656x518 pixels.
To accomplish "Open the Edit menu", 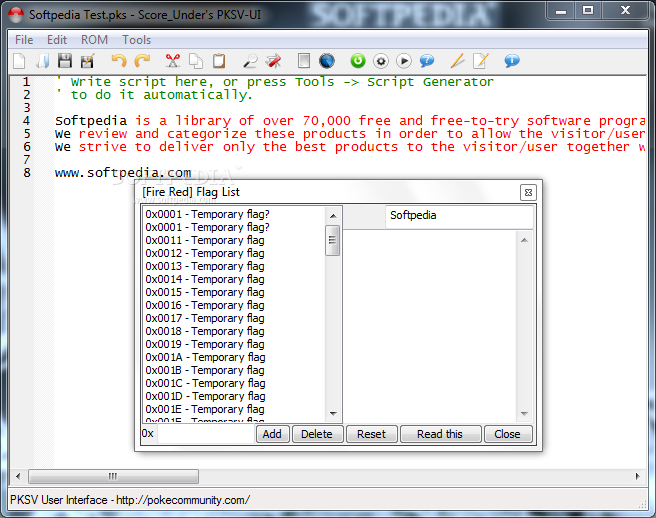I will (x=57, y=40).
